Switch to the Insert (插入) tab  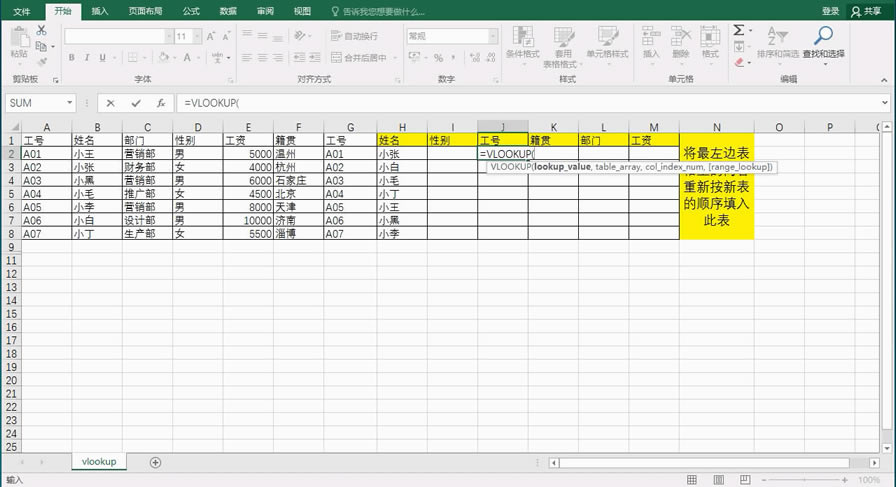point(99,11)
